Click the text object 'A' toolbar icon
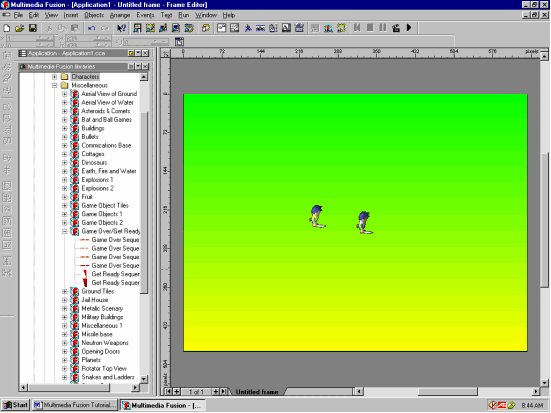 point(286,28)
